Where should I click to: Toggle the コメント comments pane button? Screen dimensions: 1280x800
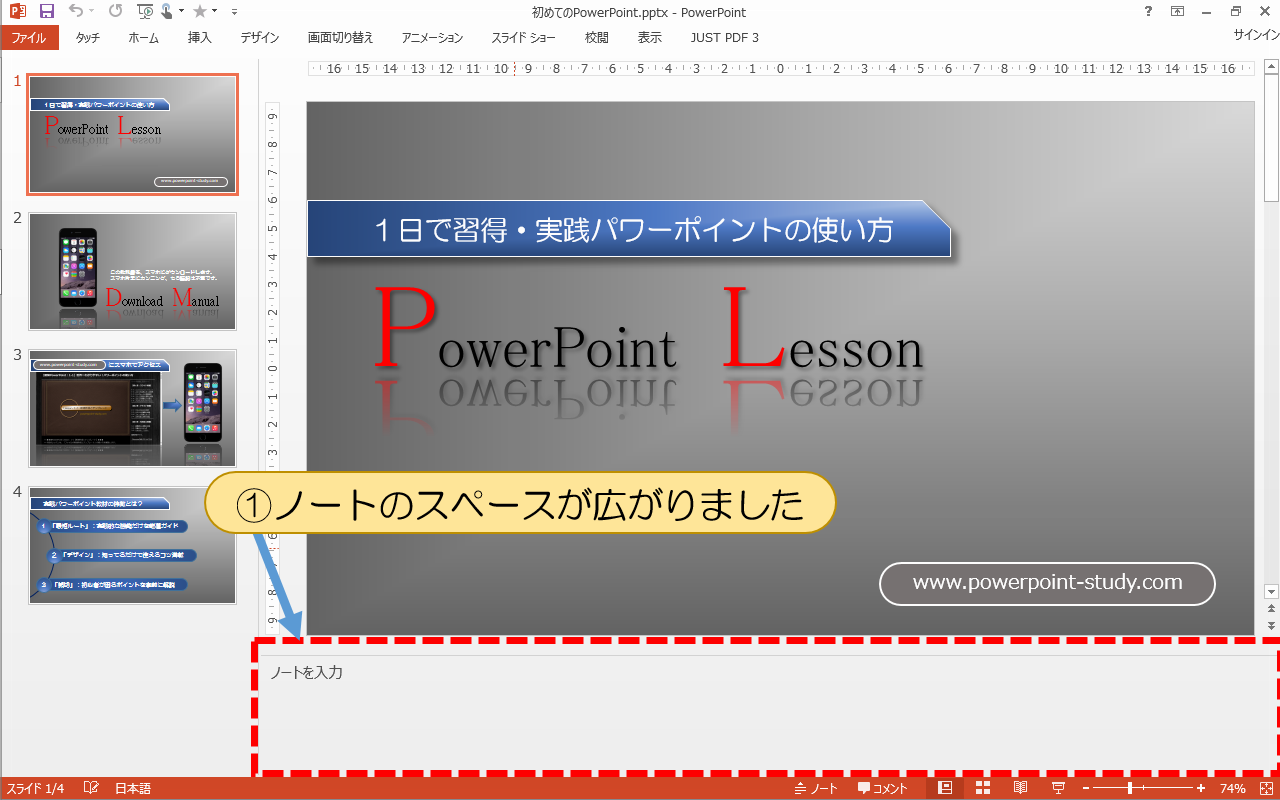(883, 789)
